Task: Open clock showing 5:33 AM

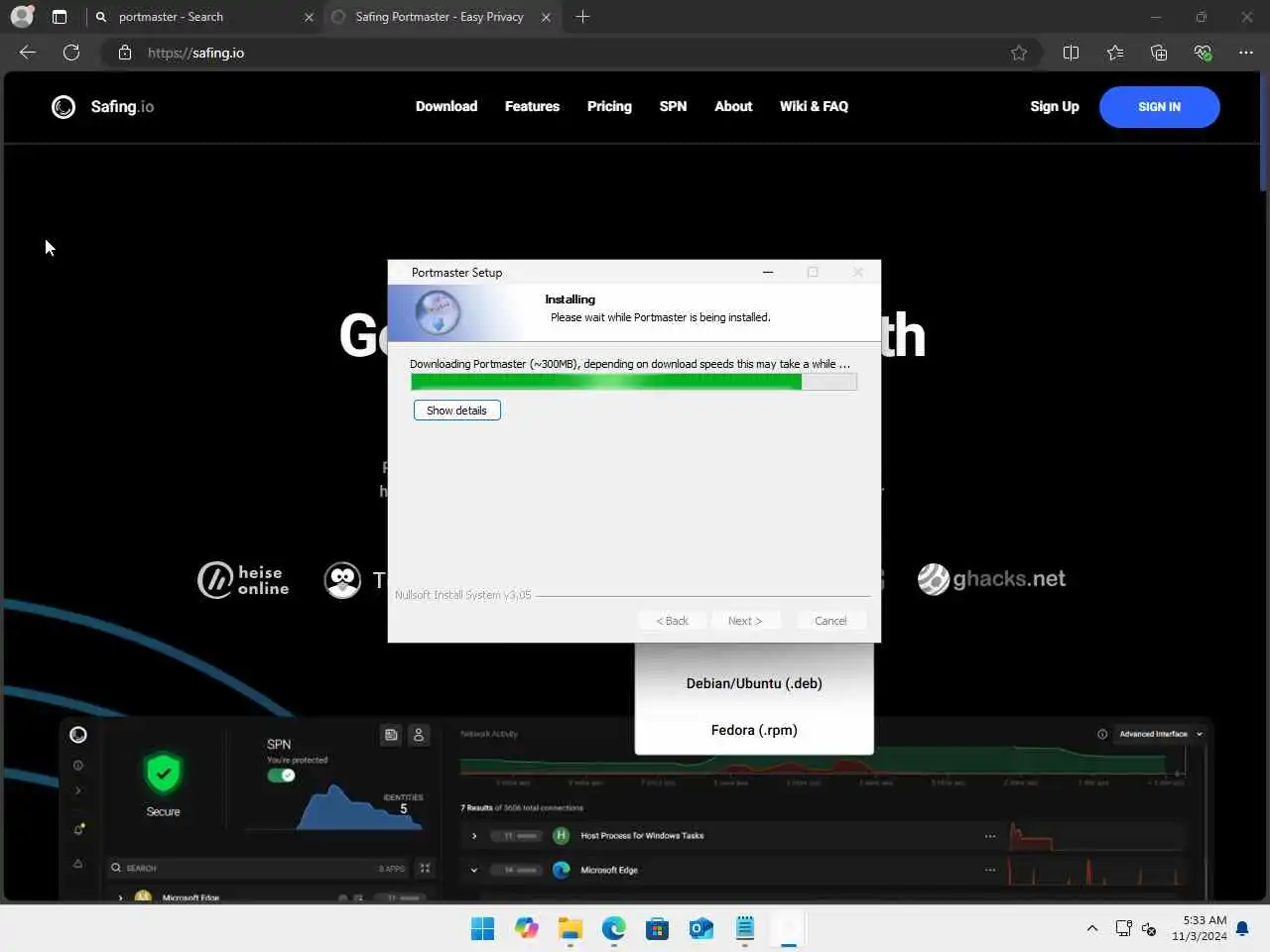Action: 1199,928
